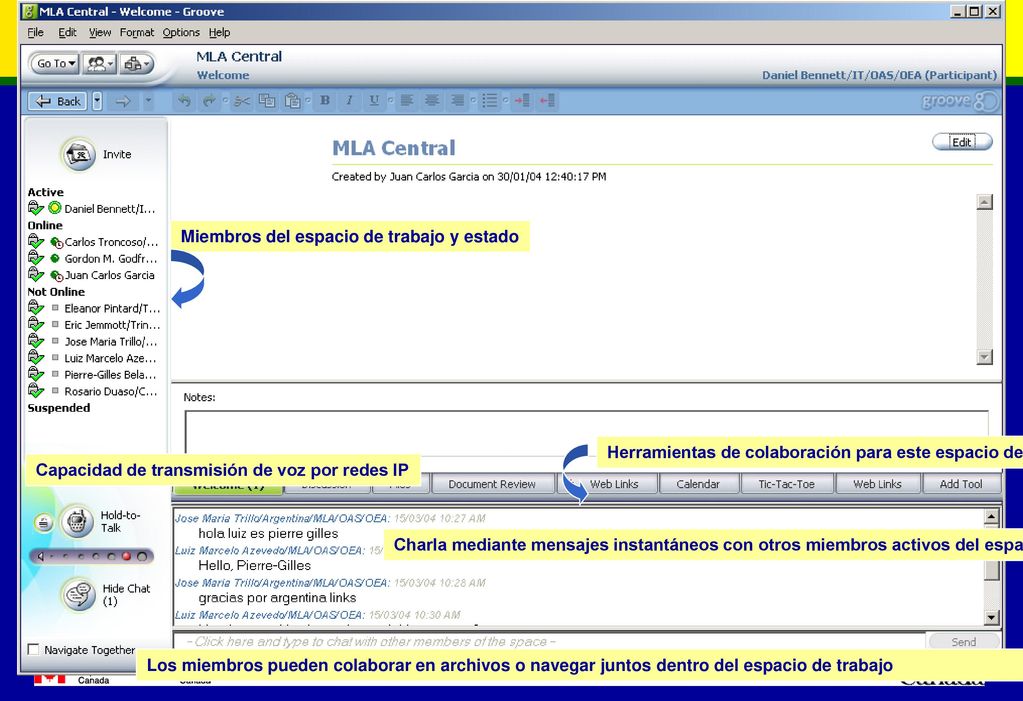The height and width of the screenshot is (701, 1023).
Task: Click the Hide Chat speech-bubble icon
Action: point(78,595)
